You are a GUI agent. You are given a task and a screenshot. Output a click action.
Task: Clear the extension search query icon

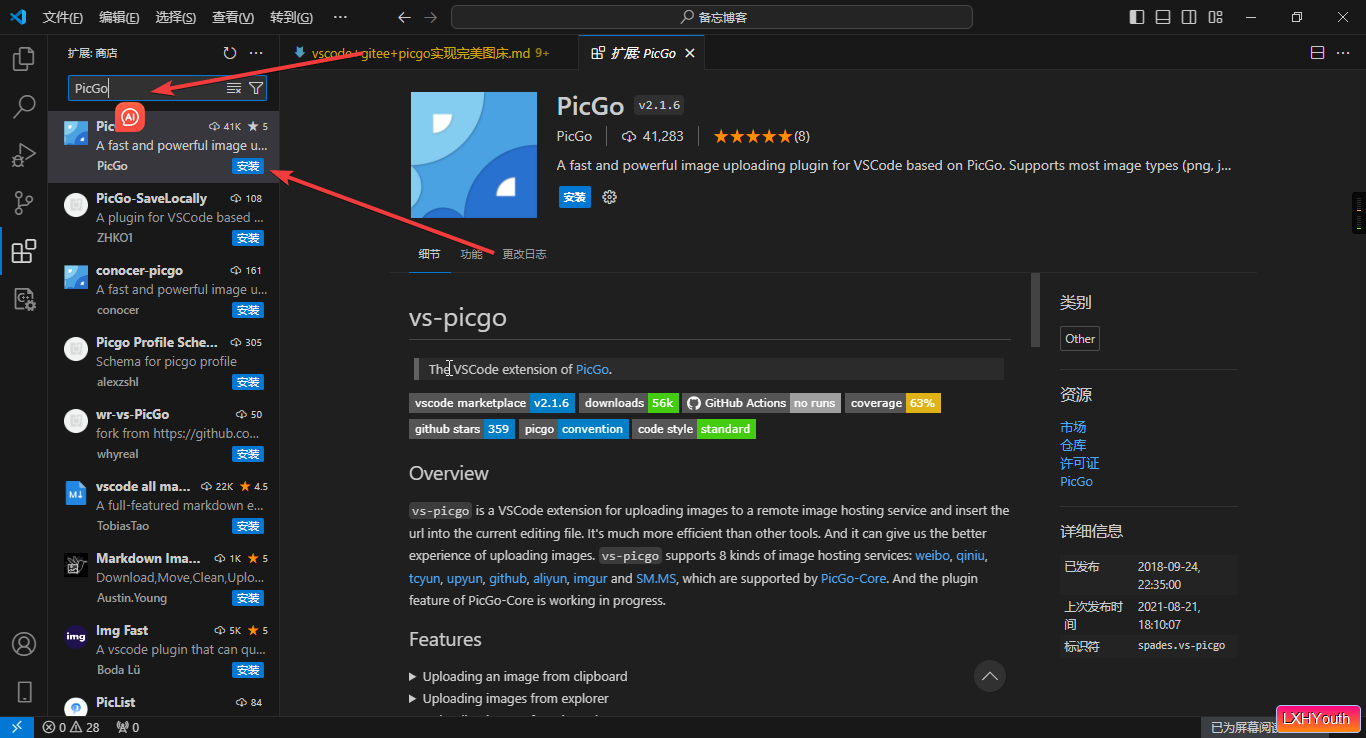232,88
